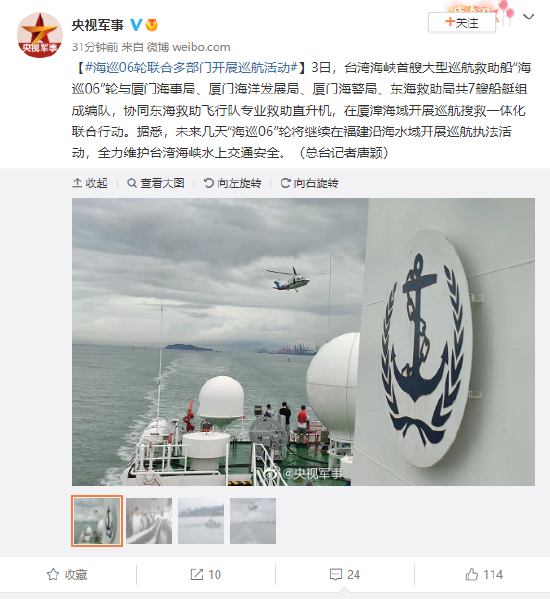Repost using the share icon with 10
The width and height of the screenshot is (550, 599).
206,575
